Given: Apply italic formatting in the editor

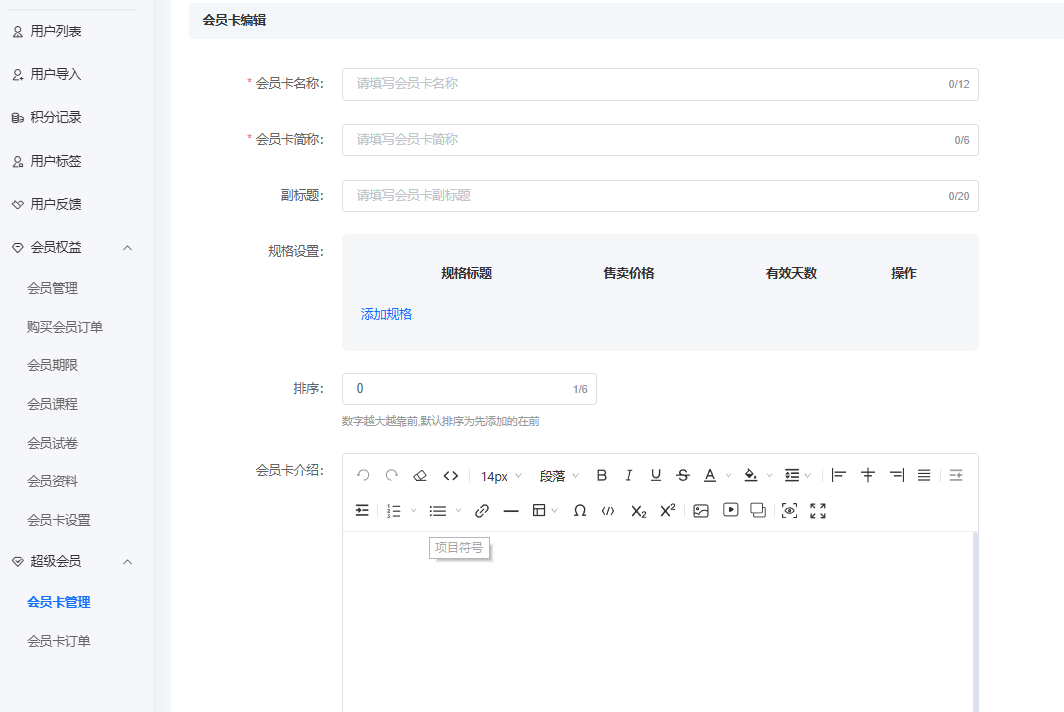Looking at the screenshot, I should tap(629, 476).
